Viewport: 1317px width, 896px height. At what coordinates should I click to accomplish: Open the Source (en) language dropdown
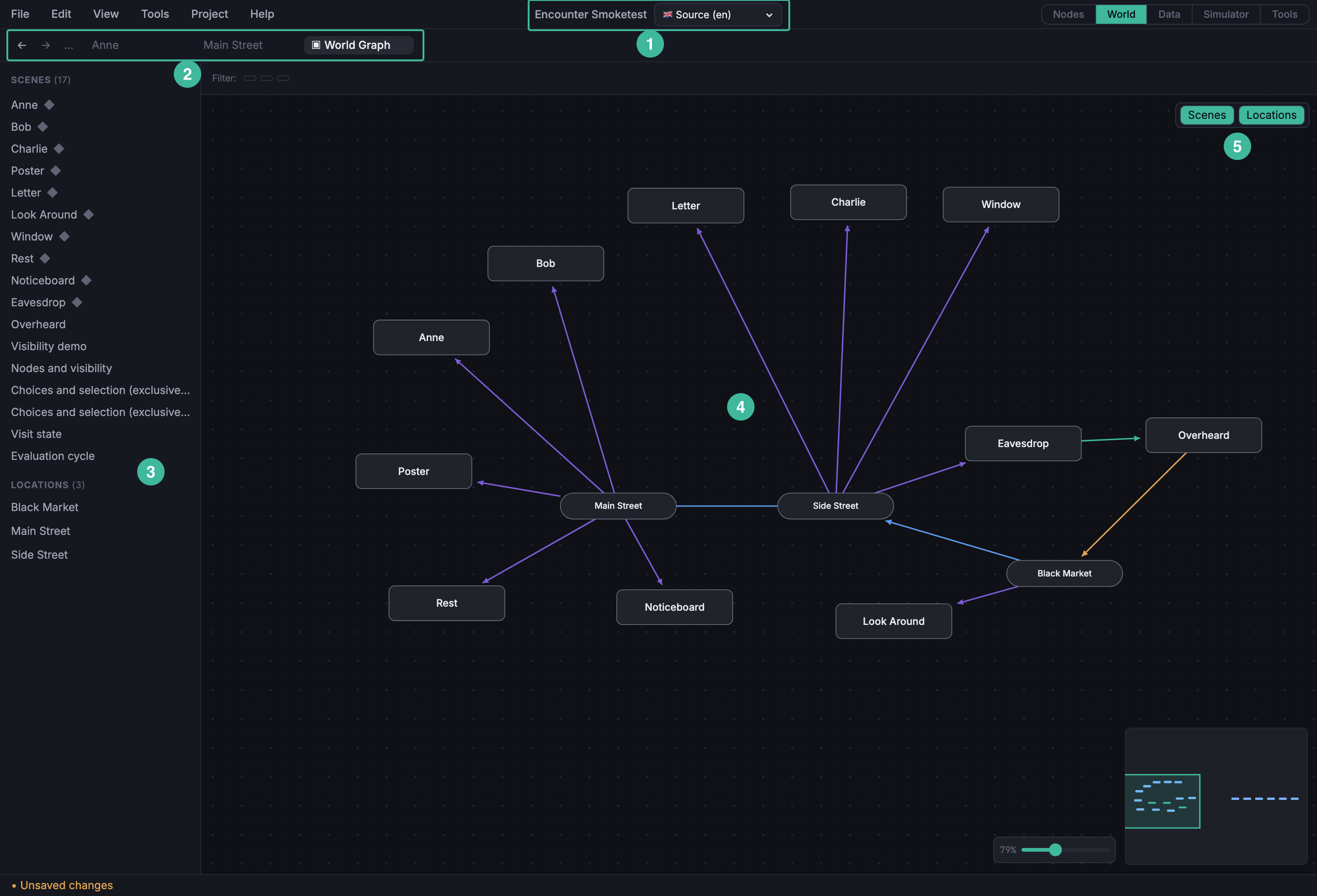717,15
